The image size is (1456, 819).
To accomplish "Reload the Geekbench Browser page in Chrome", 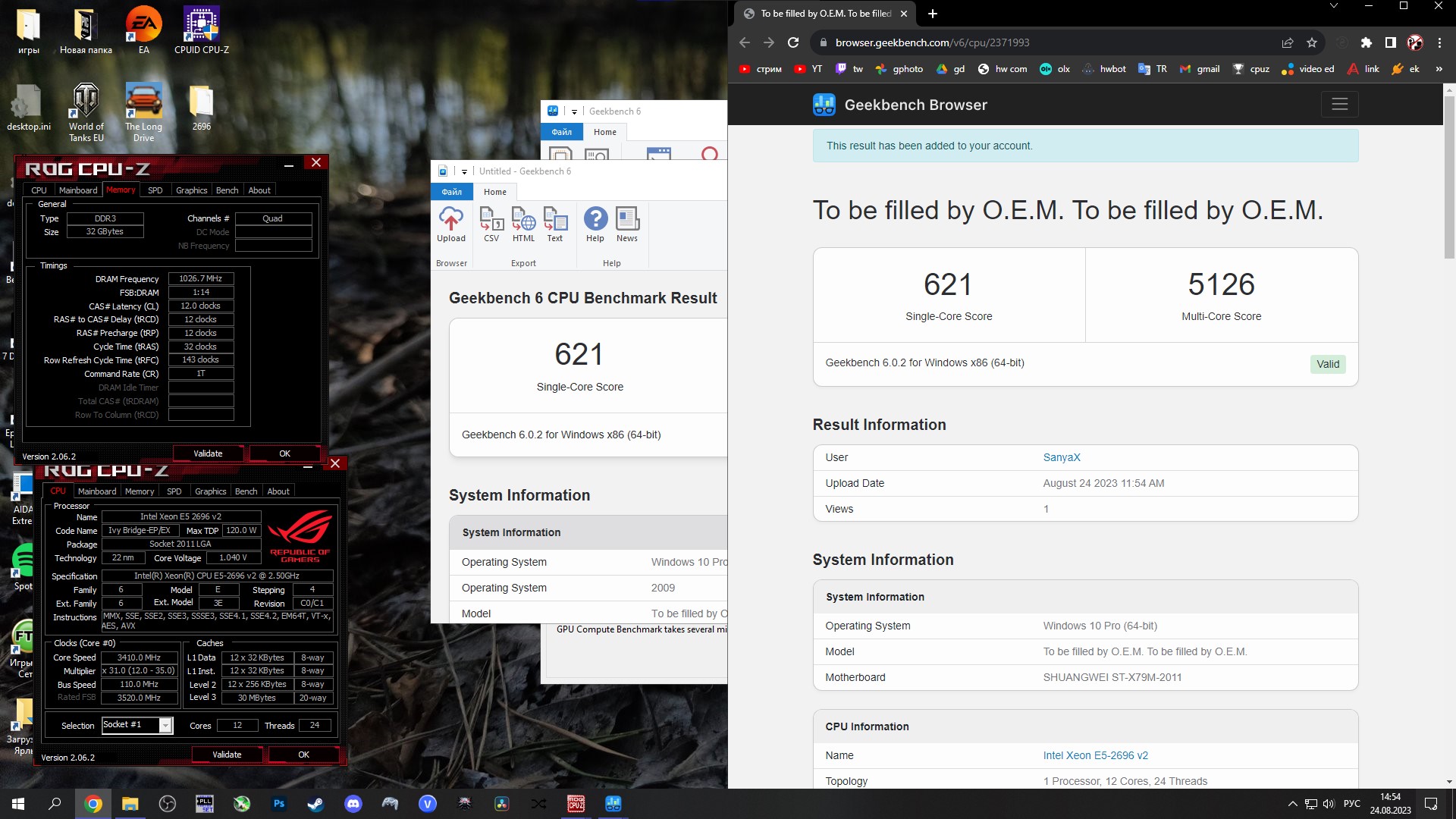I will tap(793, 42).
